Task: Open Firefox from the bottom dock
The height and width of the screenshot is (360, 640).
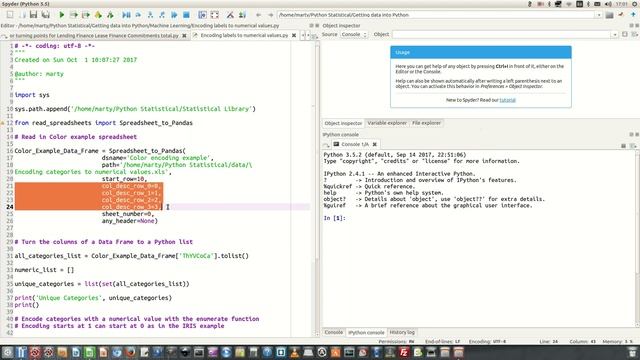Action: [x=130, y=352]
